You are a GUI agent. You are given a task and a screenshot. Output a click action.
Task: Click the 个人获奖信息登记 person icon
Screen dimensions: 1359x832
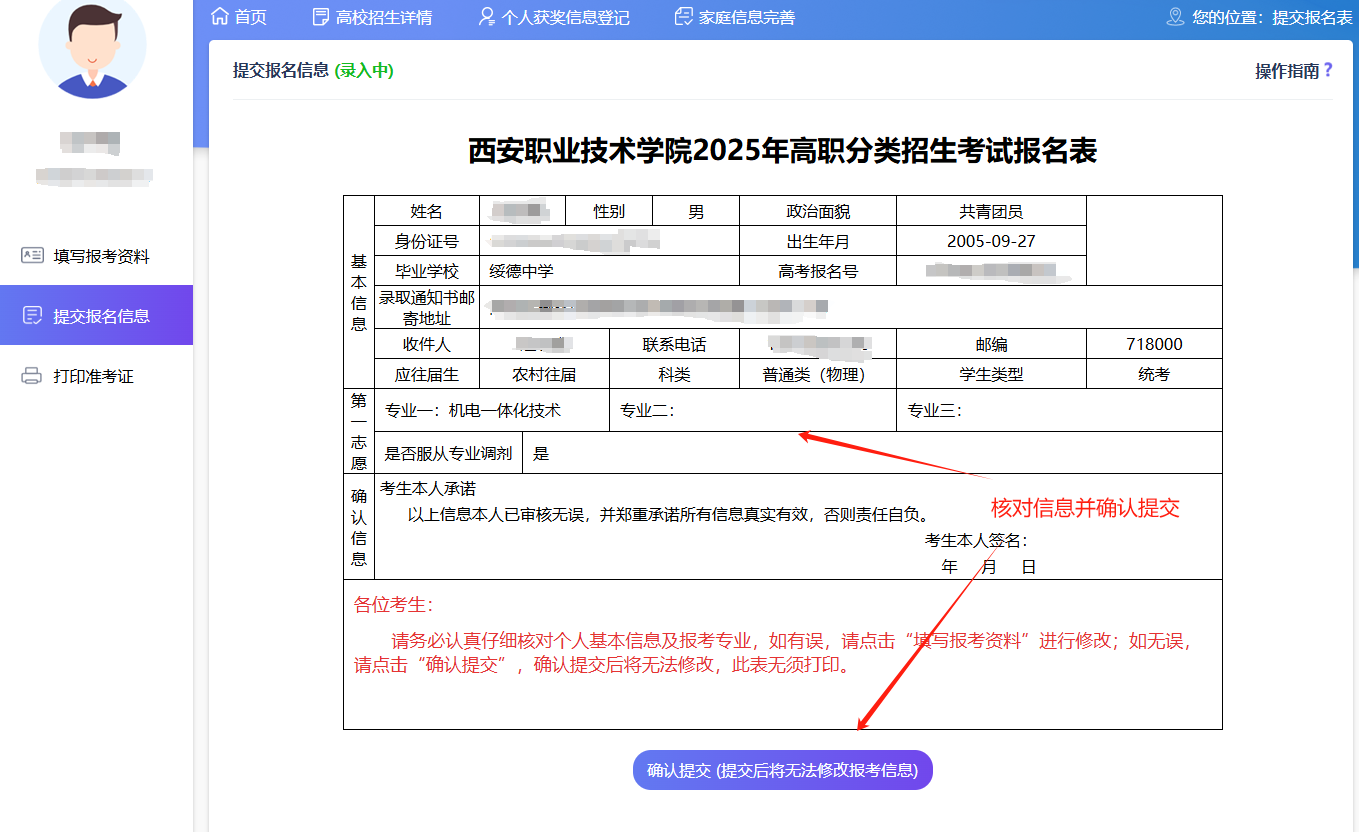tap(487, 17)
